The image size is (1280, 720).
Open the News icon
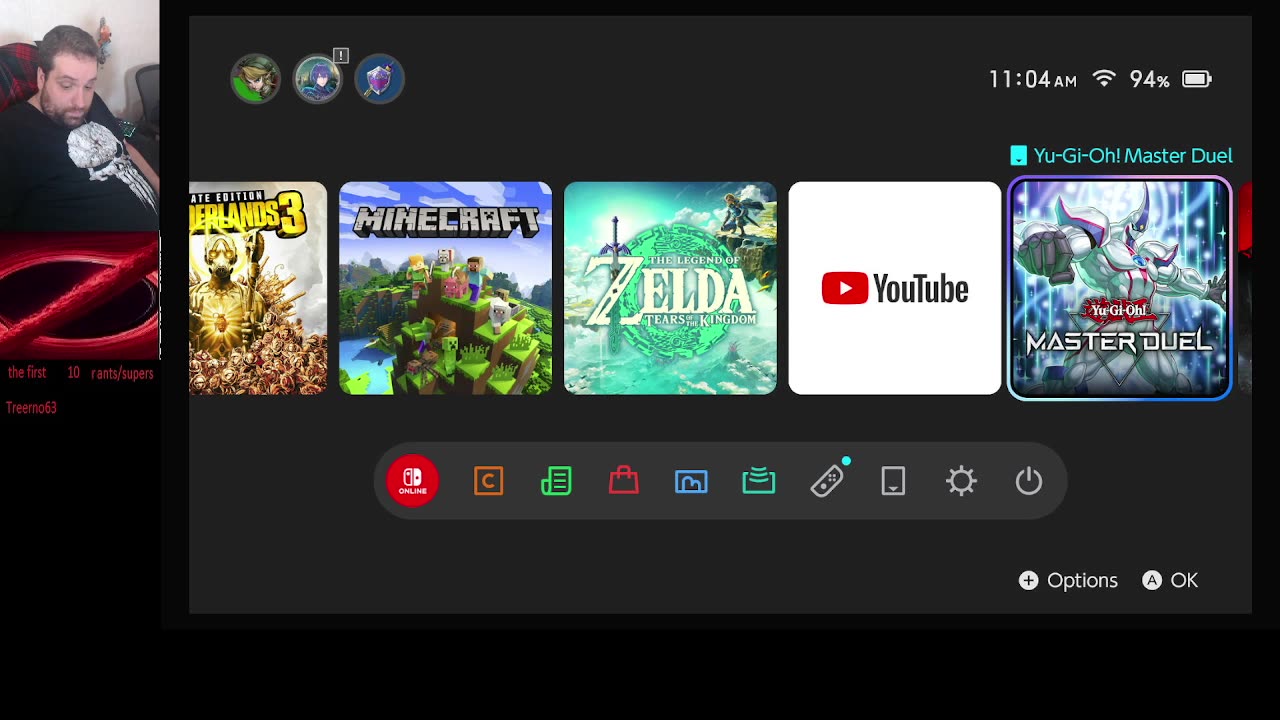pos(556,481)
